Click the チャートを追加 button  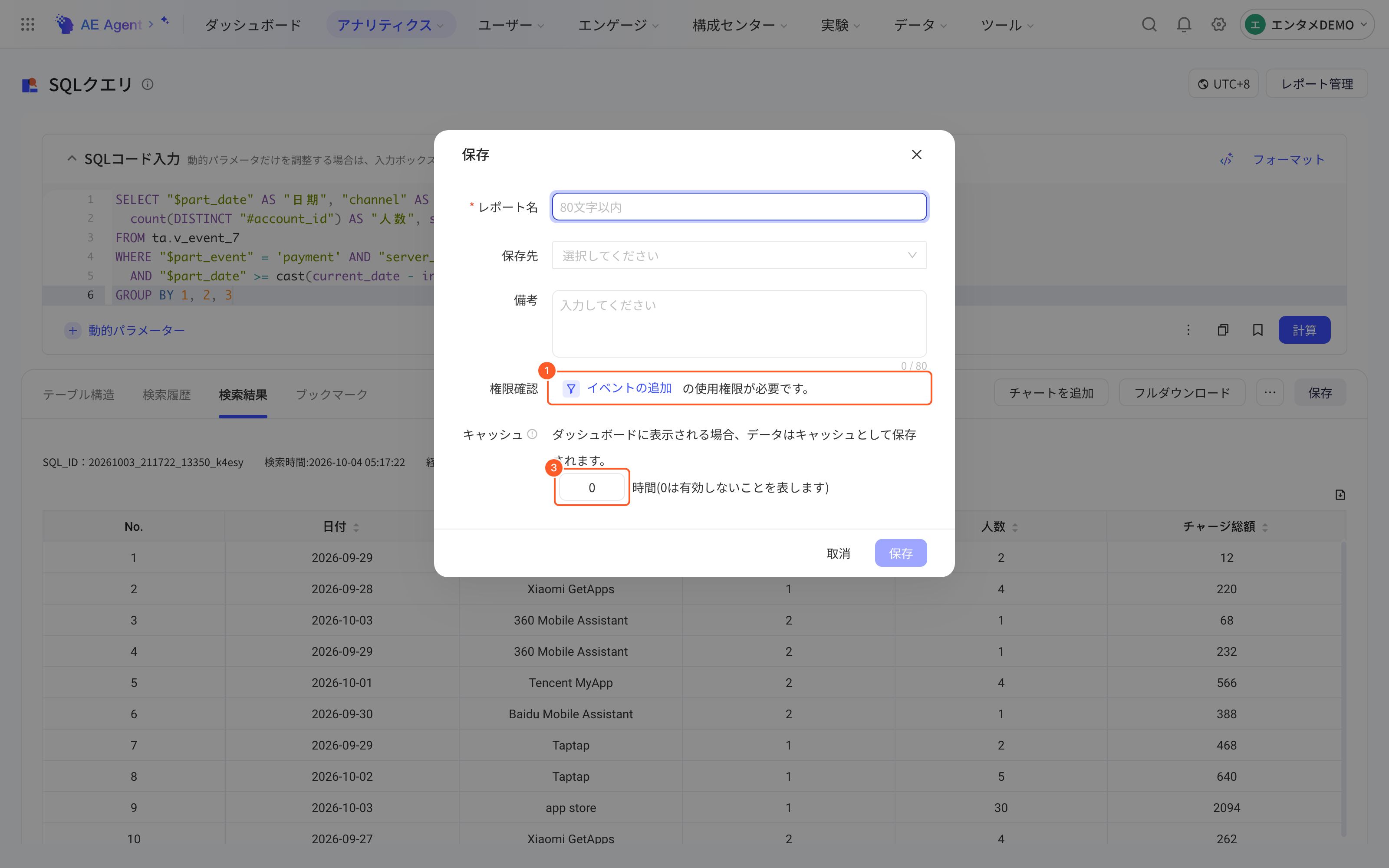1051,393
